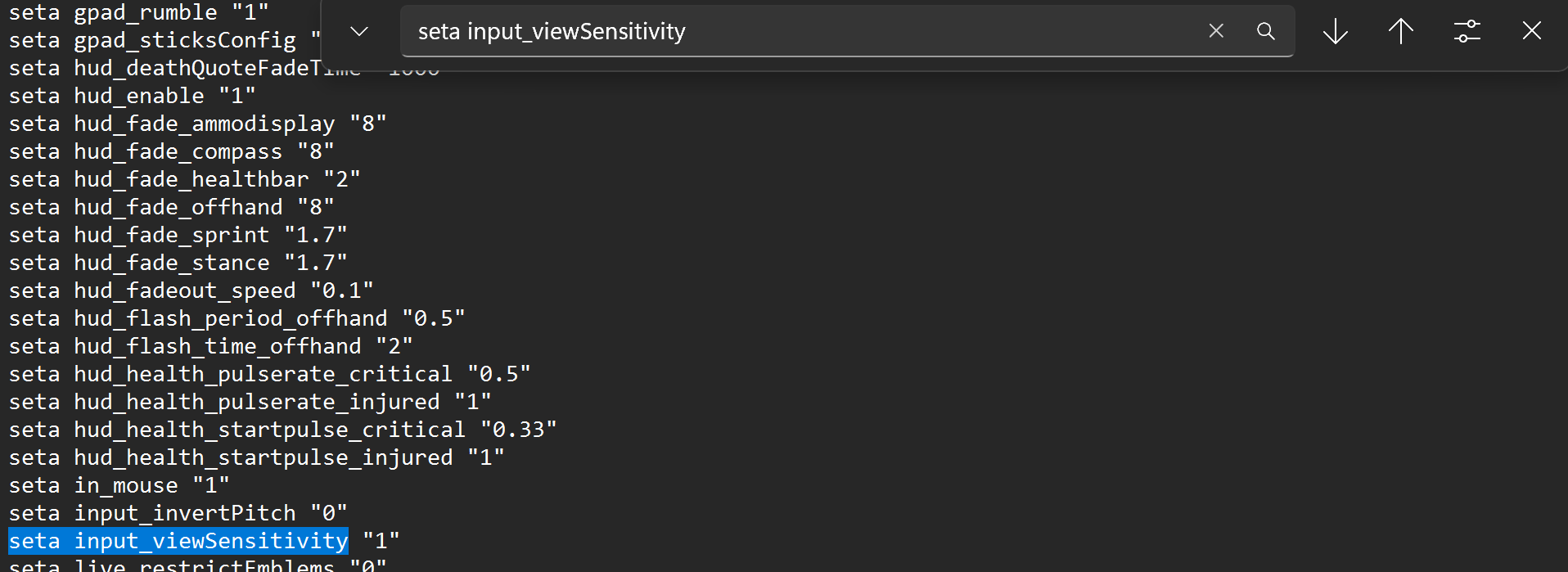Click the hud_flash_period_offhand line

pyautogui.click(x=237, y=318)
